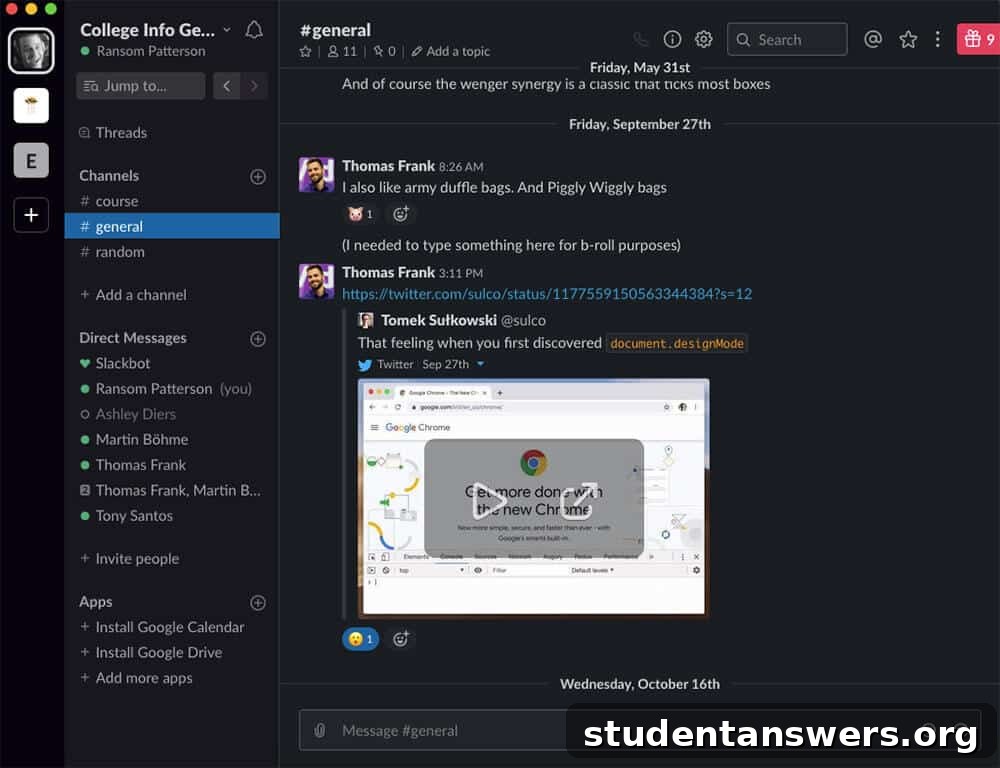Open the #course channel
The width and height of the screenshot is (1000, 768).
click(172, 201)
